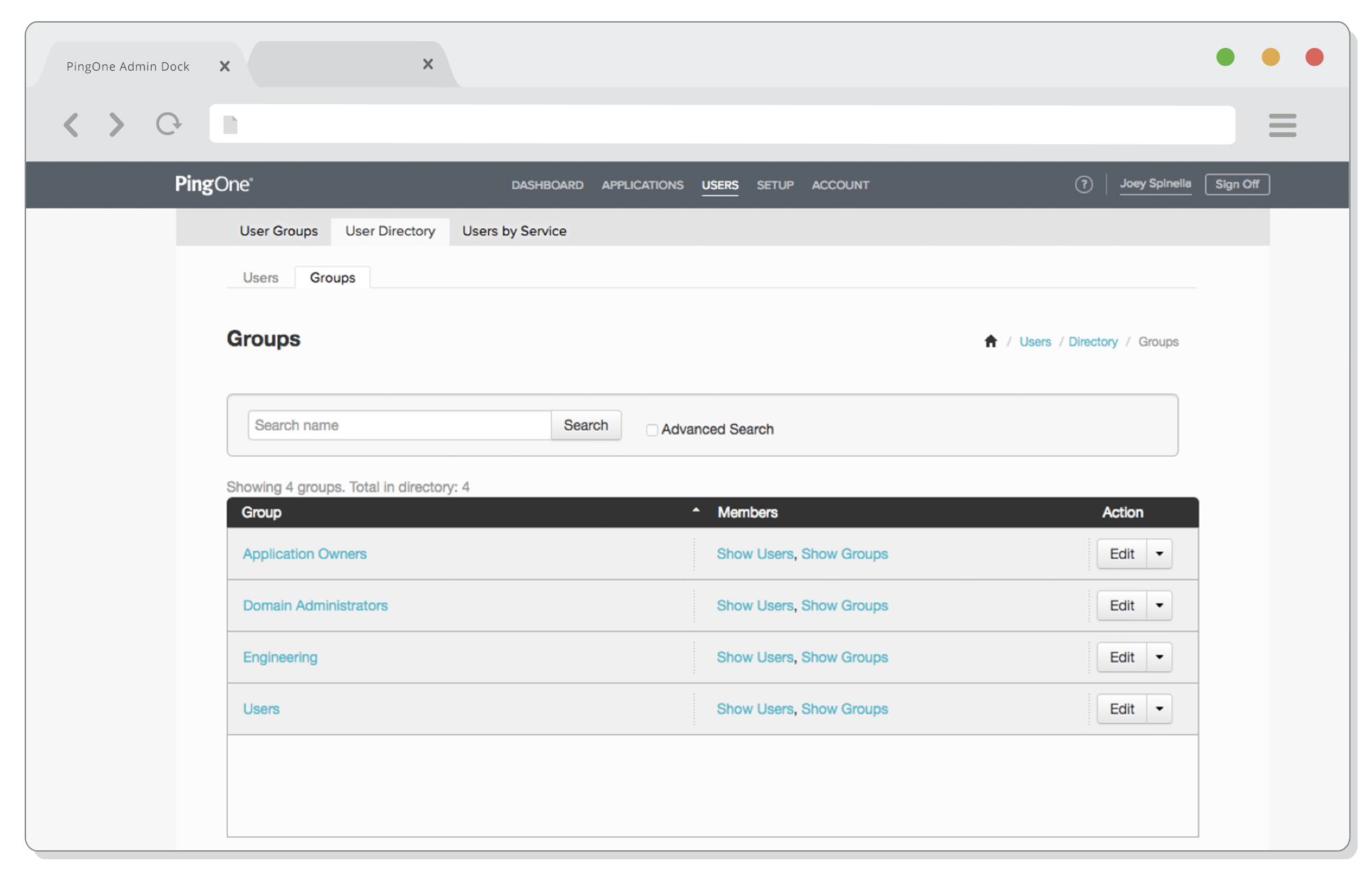Switch to the User Groups tab

279,231
